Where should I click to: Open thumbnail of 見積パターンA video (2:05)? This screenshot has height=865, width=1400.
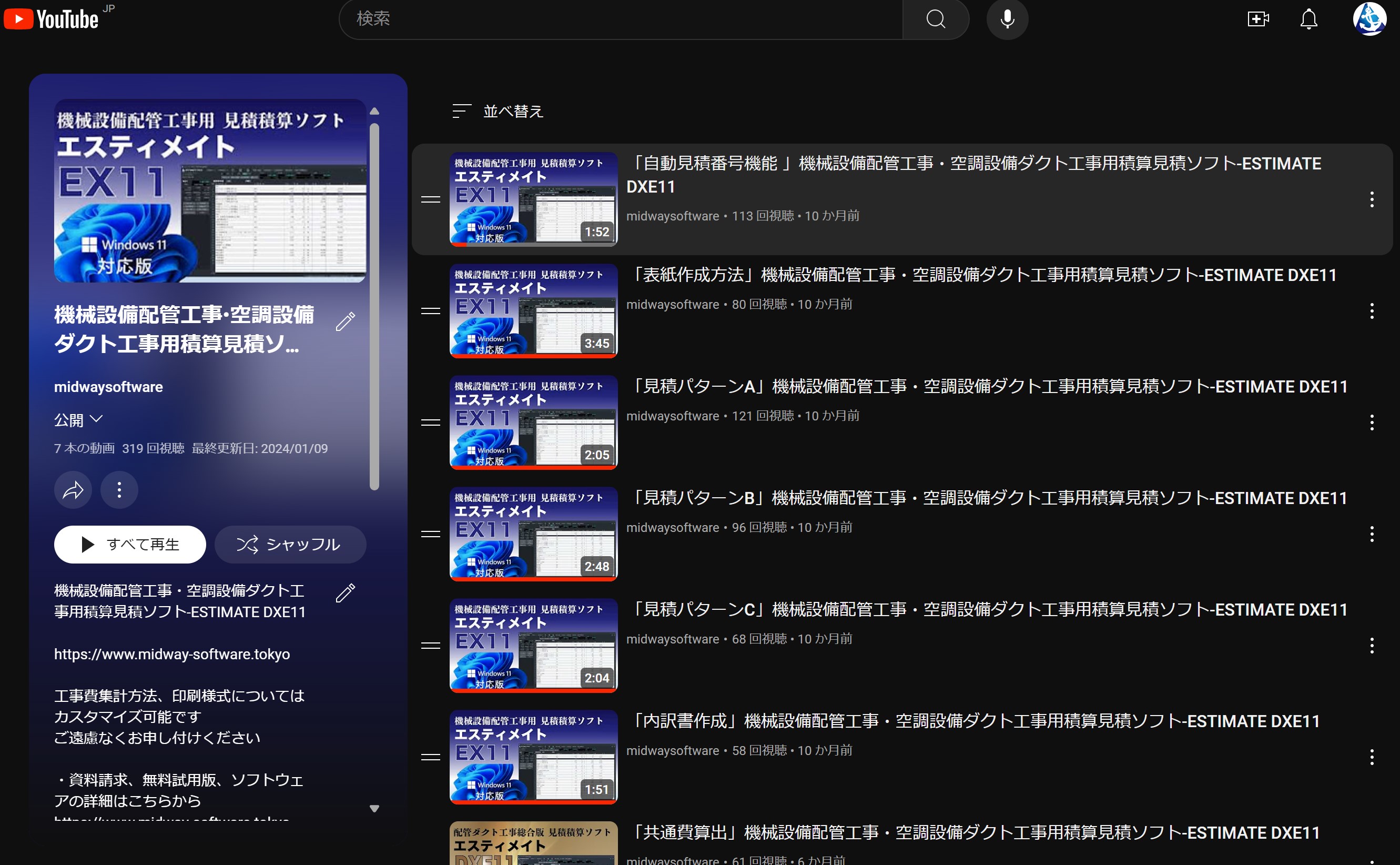(533, 422)
